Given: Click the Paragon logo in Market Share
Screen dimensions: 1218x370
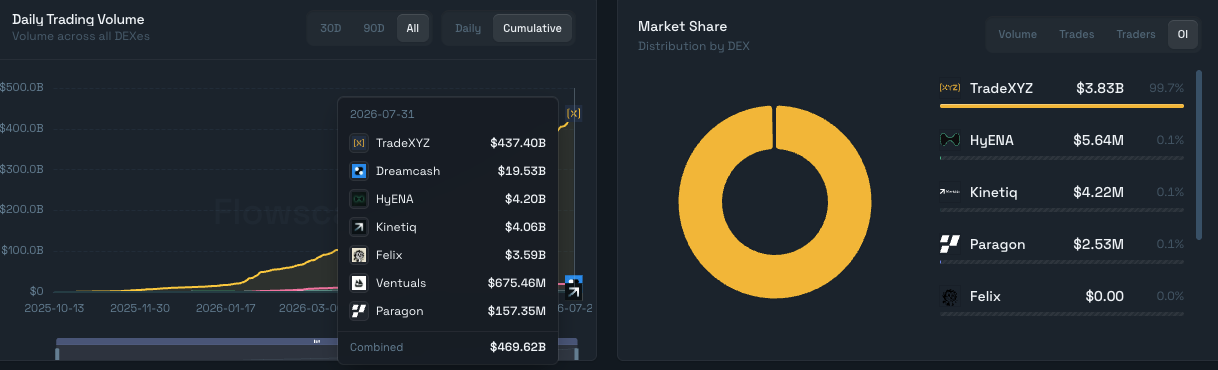Looking at the screenshot, I should pyautogui.click(x=950, y=244).
